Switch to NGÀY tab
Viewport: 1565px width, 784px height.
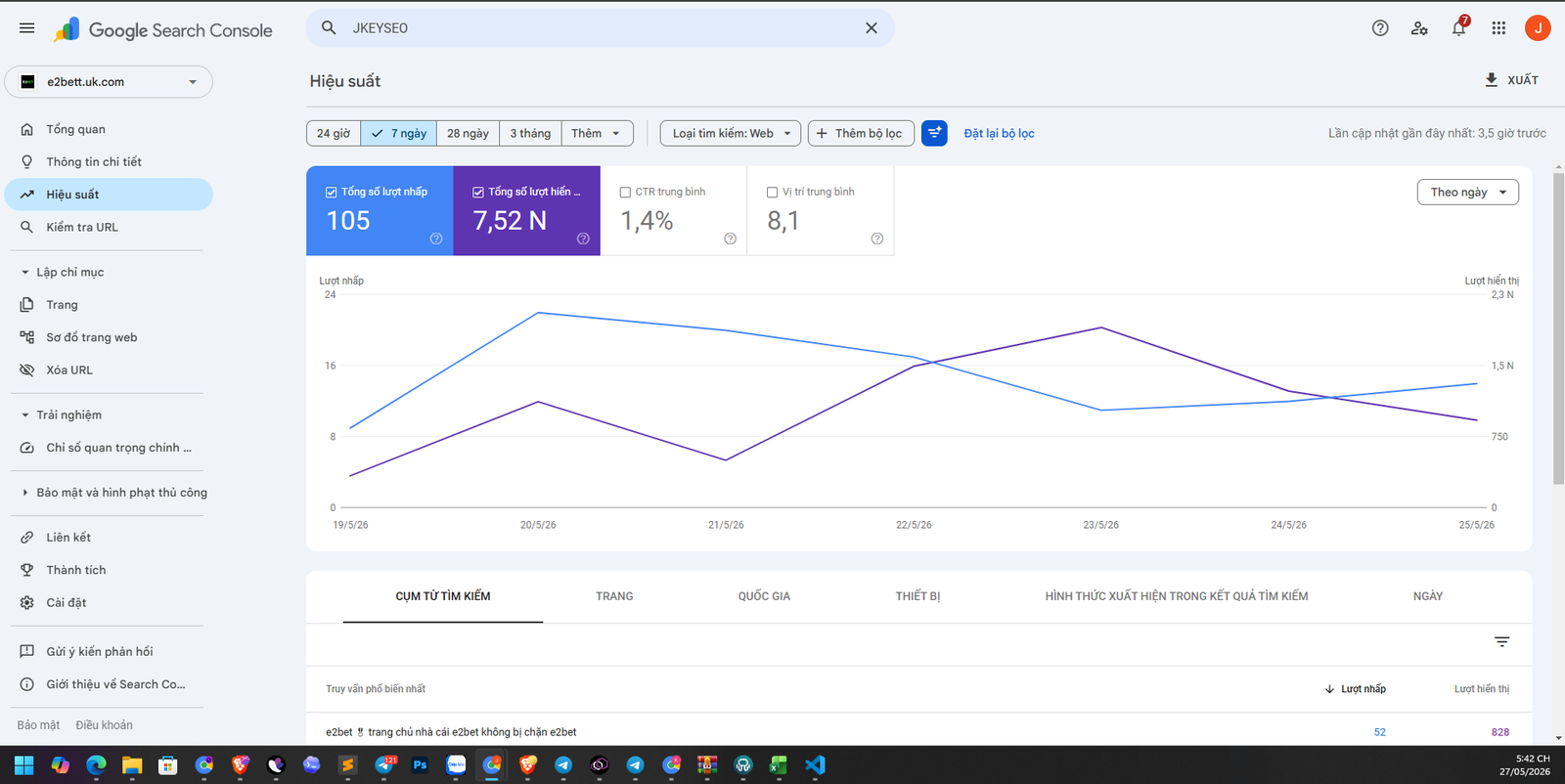pos(1428,596)
